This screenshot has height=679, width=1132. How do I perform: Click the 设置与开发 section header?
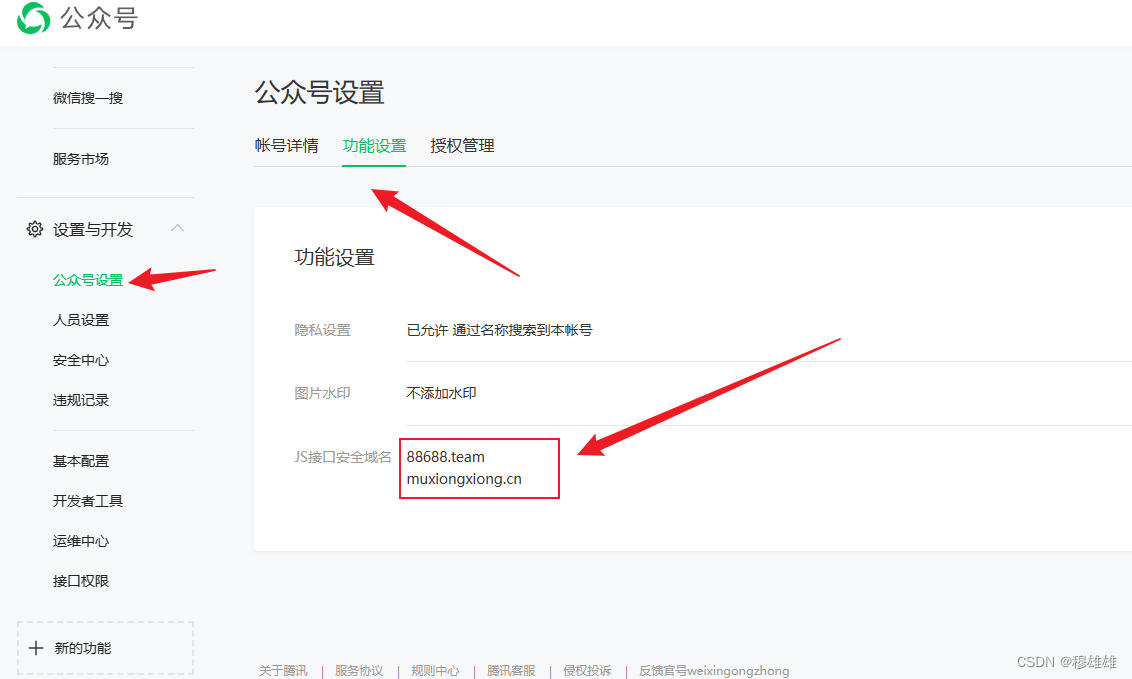[105, 229]
